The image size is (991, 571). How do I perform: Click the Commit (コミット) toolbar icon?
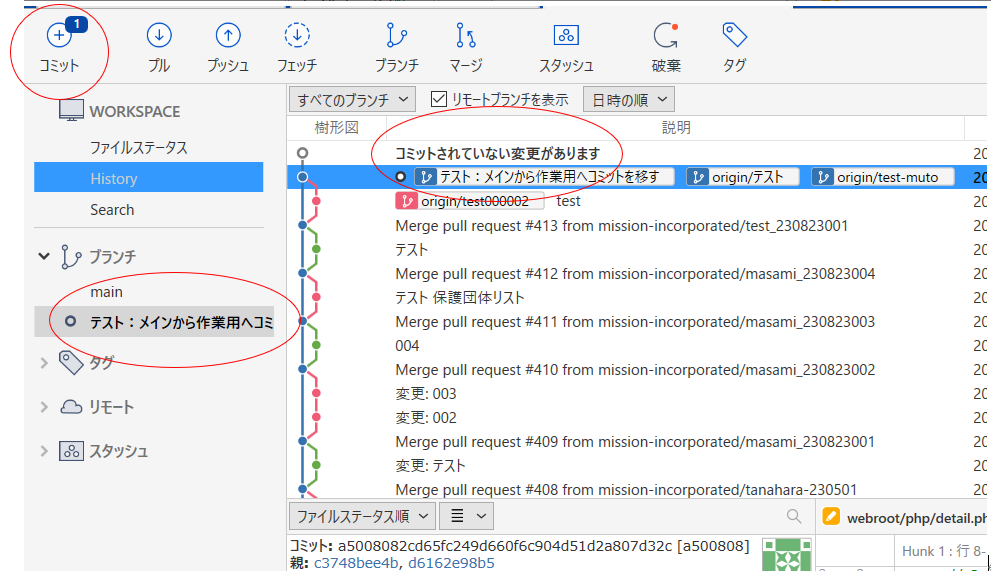(59, 38)
